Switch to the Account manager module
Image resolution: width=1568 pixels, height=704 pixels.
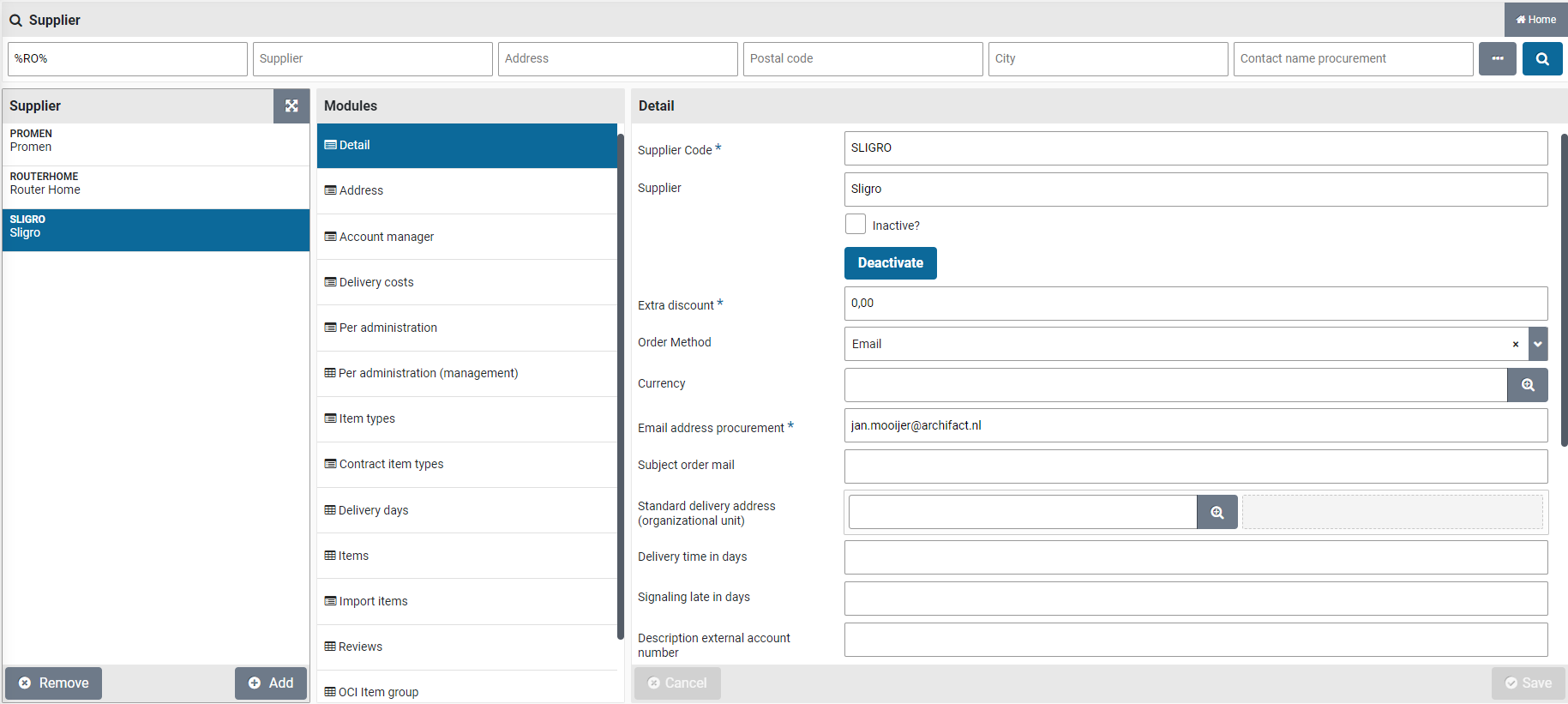(386, 237)
